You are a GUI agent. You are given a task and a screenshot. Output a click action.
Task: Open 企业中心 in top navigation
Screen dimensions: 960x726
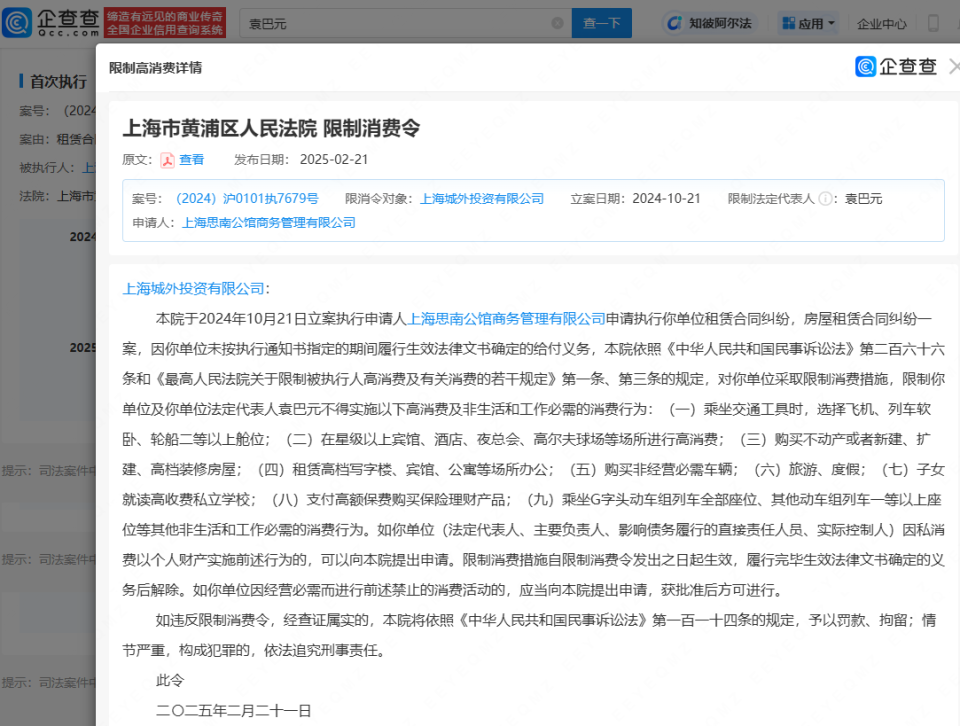coord(881,24)
